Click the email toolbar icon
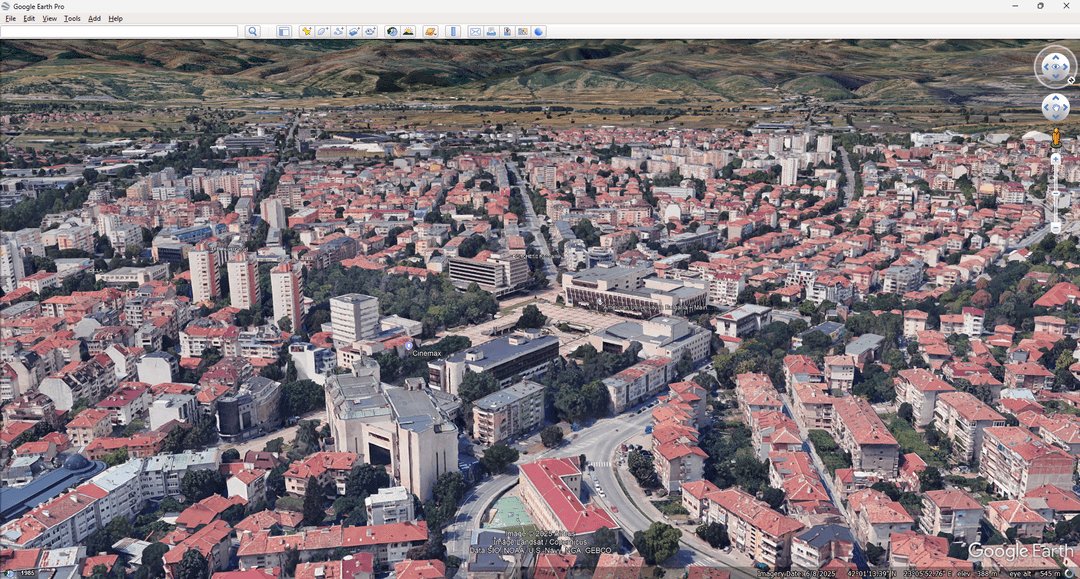The height and width of the screenshot is (579, 1080). point(475,32)
